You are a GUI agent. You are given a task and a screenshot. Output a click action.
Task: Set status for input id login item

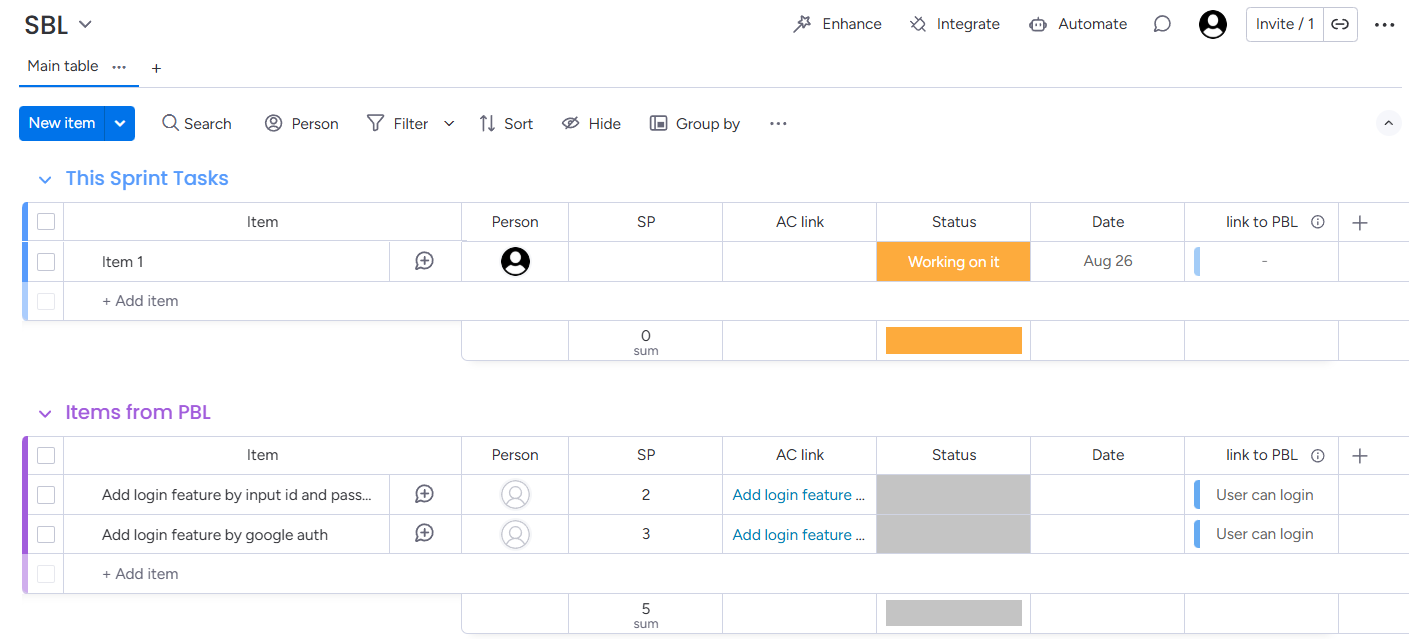click(953, 494)
